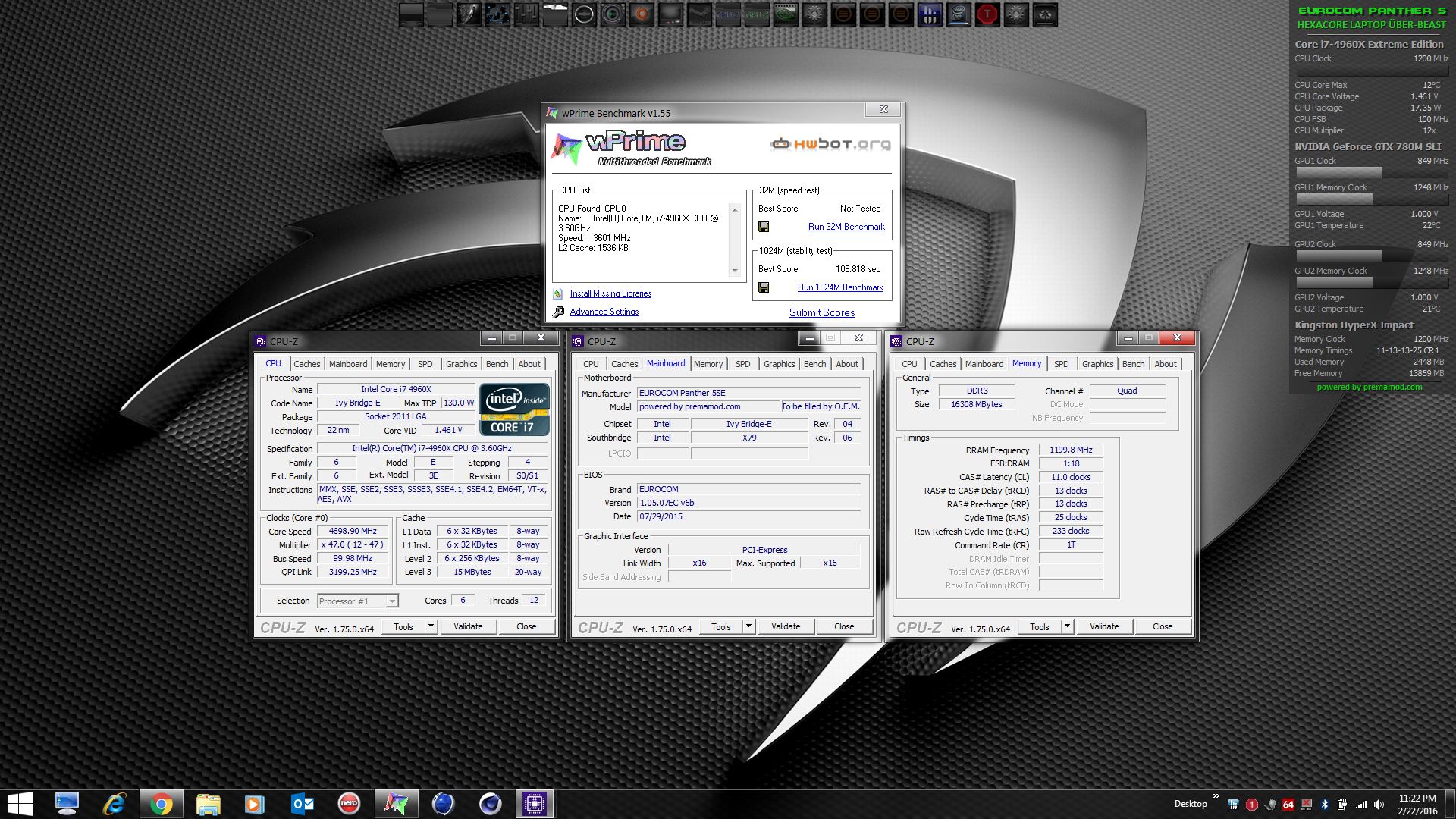Viewport: 1456px width, 819px height.
Task: Open Google Chrome from the taskbar
Action: pyautogui.click(x=161, y=803)
